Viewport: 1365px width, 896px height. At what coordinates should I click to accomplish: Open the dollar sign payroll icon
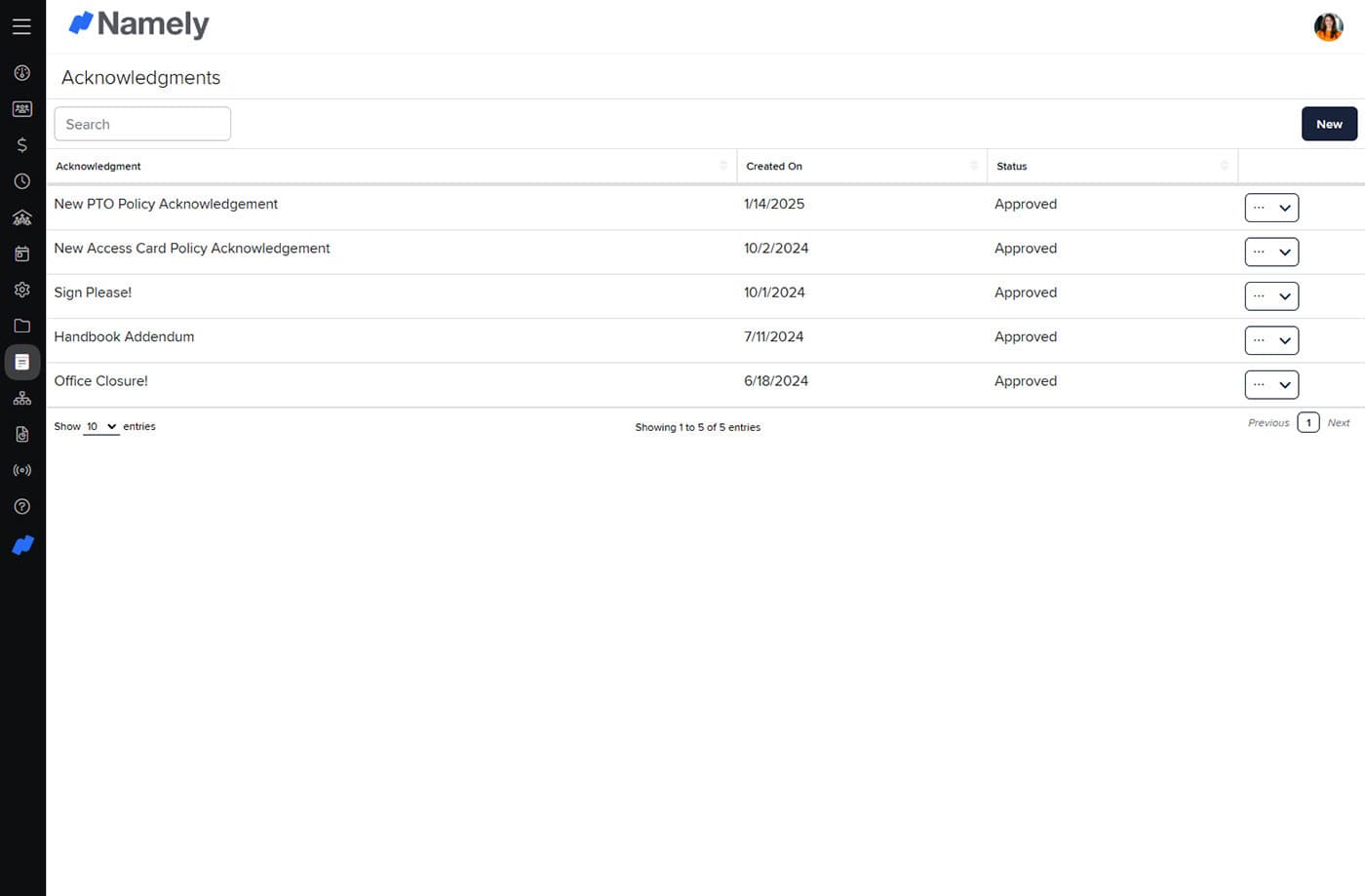click(21, 145)
